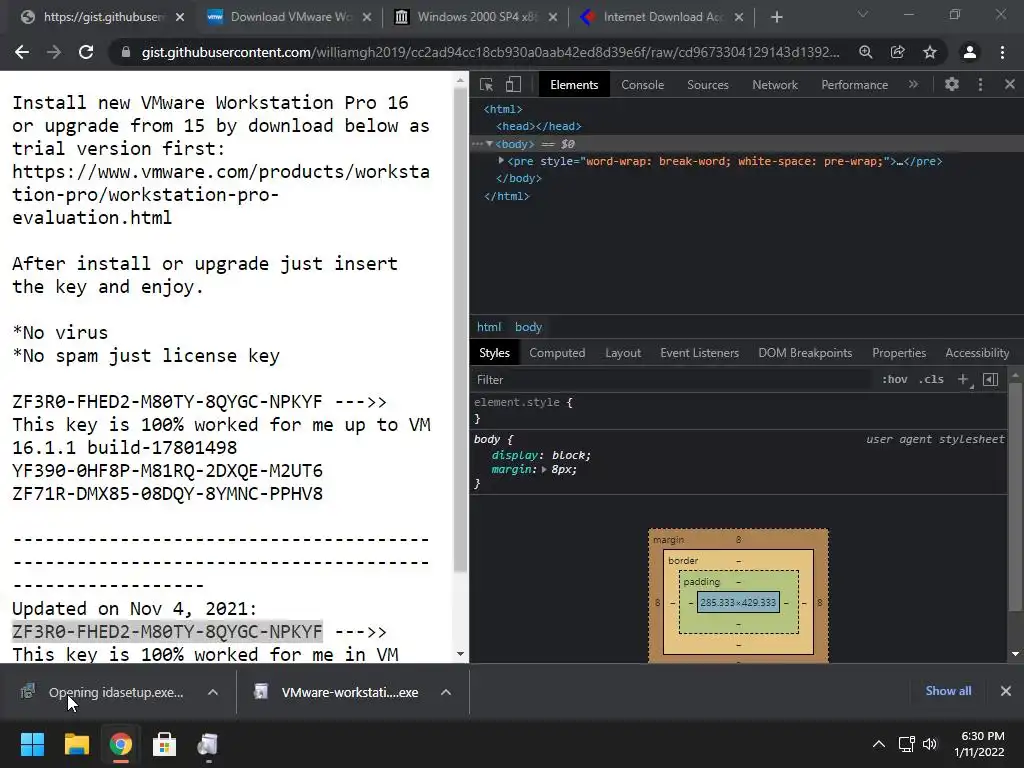Select the Styles pane tab

(494, 353)
